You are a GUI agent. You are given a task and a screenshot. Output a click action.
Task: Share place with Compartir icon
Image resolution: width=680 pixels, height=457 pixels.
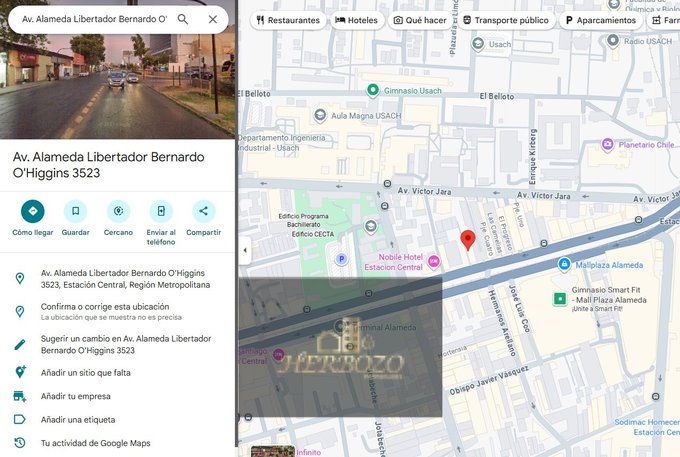pos(203,211)
